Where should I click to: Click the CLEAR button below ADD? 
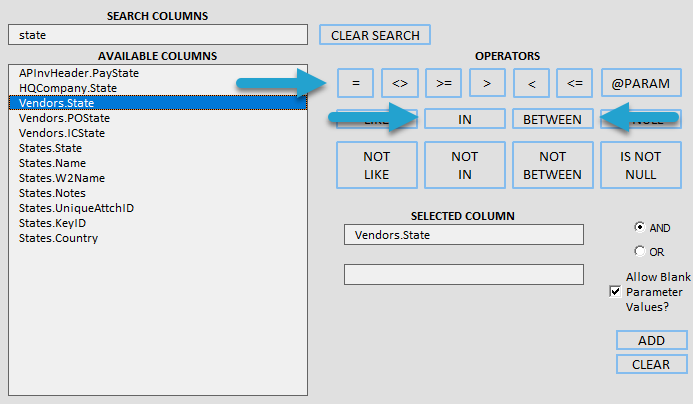651,364
